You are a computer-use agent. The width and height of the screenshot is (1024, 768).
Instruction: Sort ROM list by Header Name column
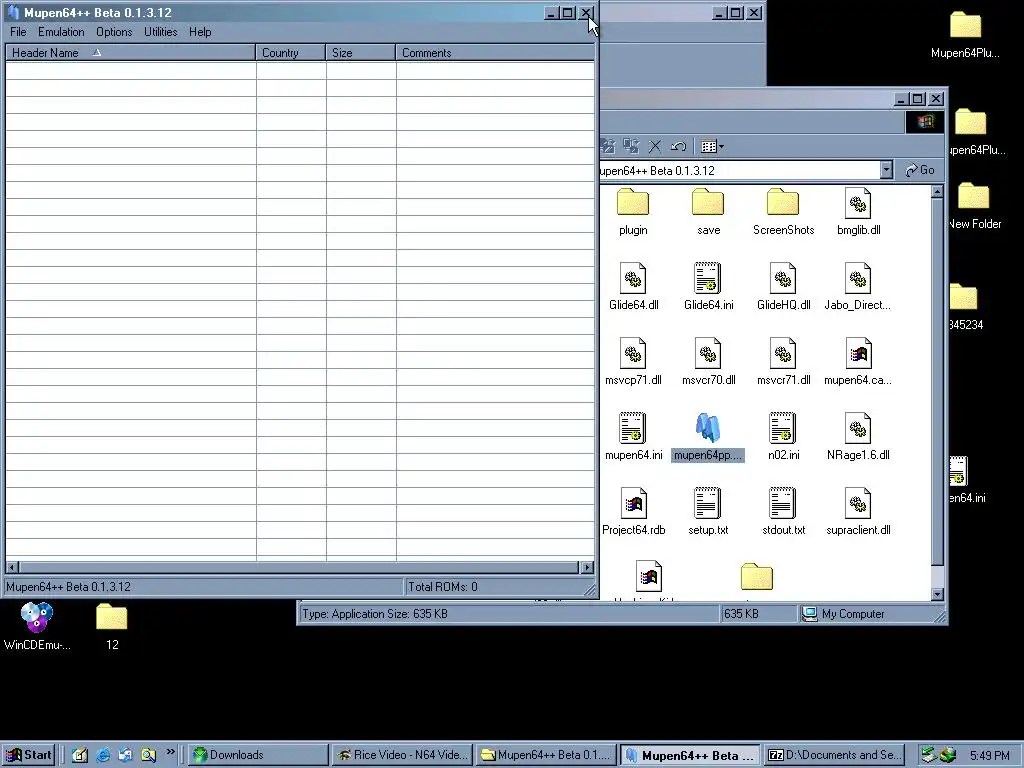click(131, 53)
